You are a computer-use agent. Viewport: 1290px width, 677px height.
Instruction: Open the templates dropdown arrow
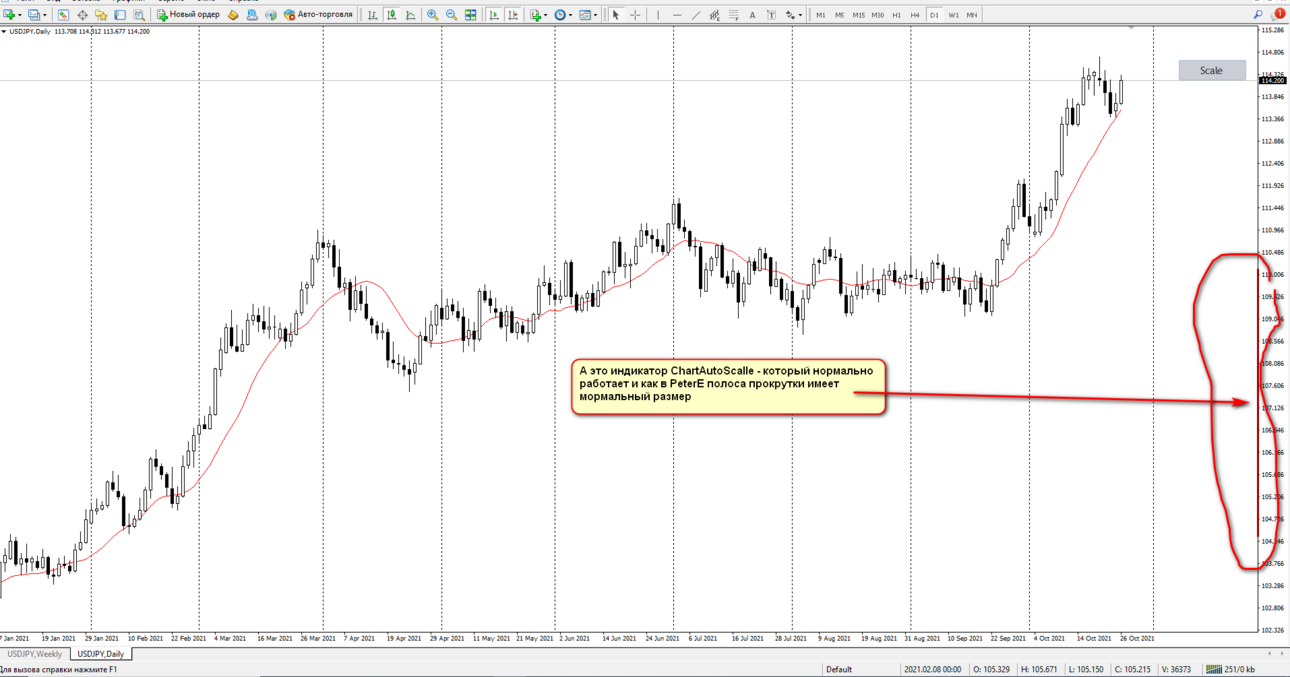(596, 15)
